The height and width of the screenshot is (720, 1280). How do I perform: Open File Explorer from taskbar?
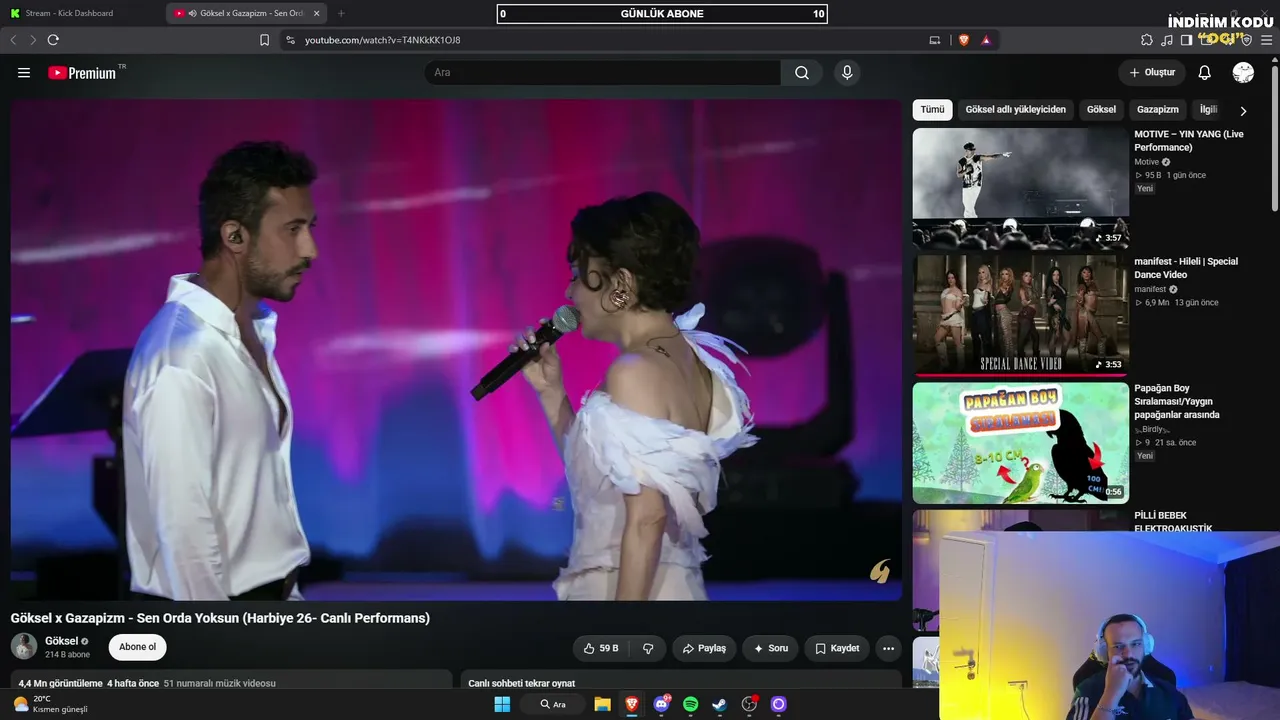[602, 704]
